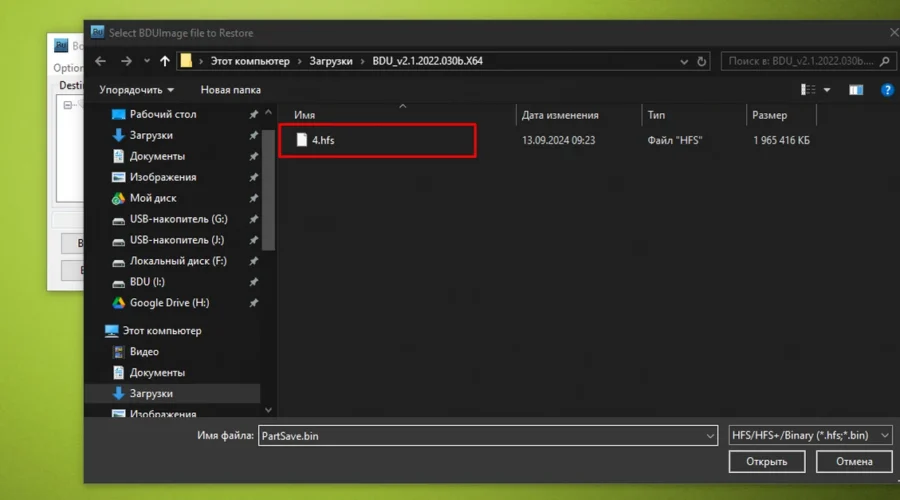Refresh the current folder view
Viewport: 900px width, 500px height.
(x=701, y=61)
